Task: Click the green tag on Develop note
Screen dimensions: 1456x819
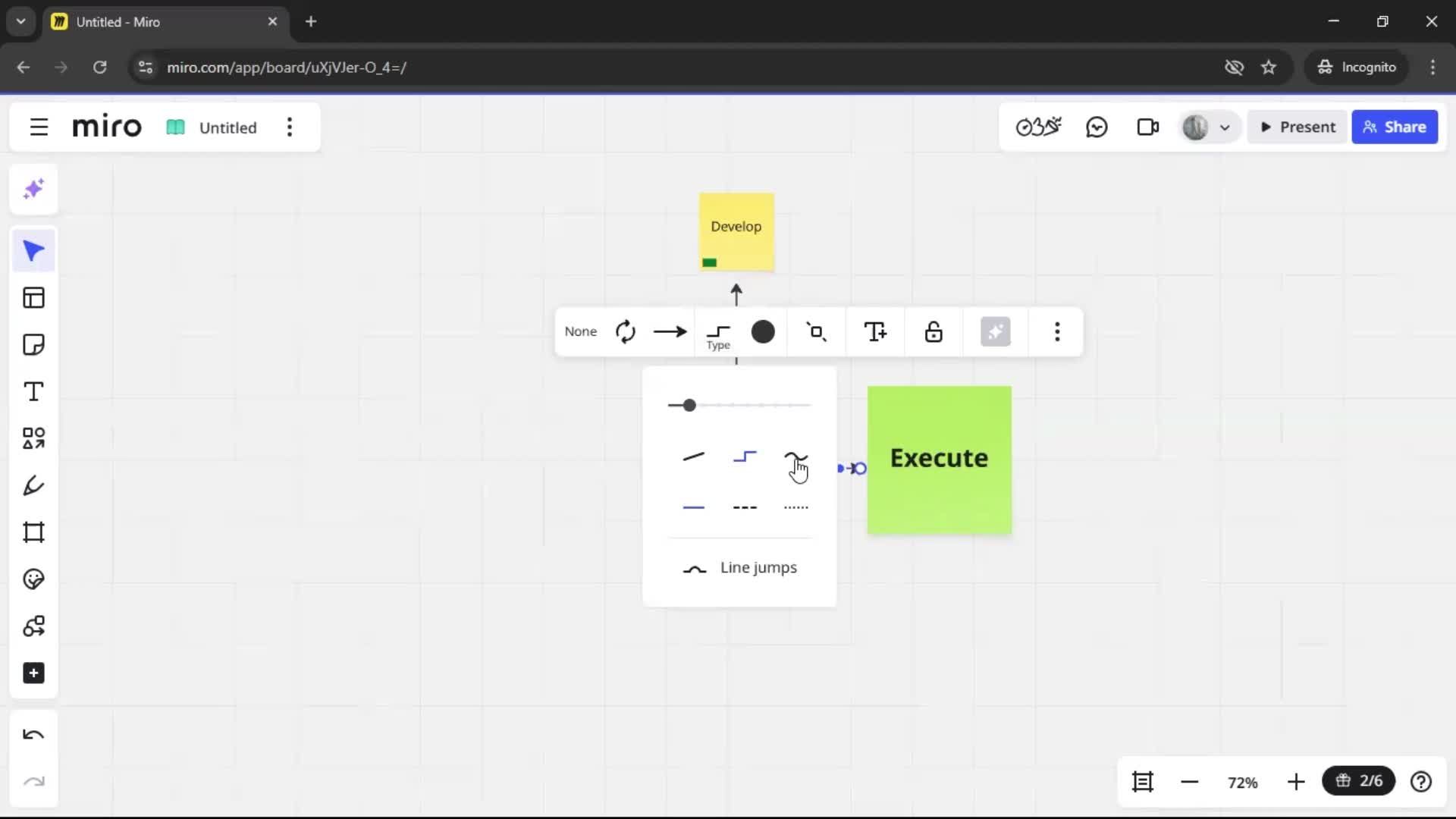Action: pyautogui.click(x=709, y=262)
